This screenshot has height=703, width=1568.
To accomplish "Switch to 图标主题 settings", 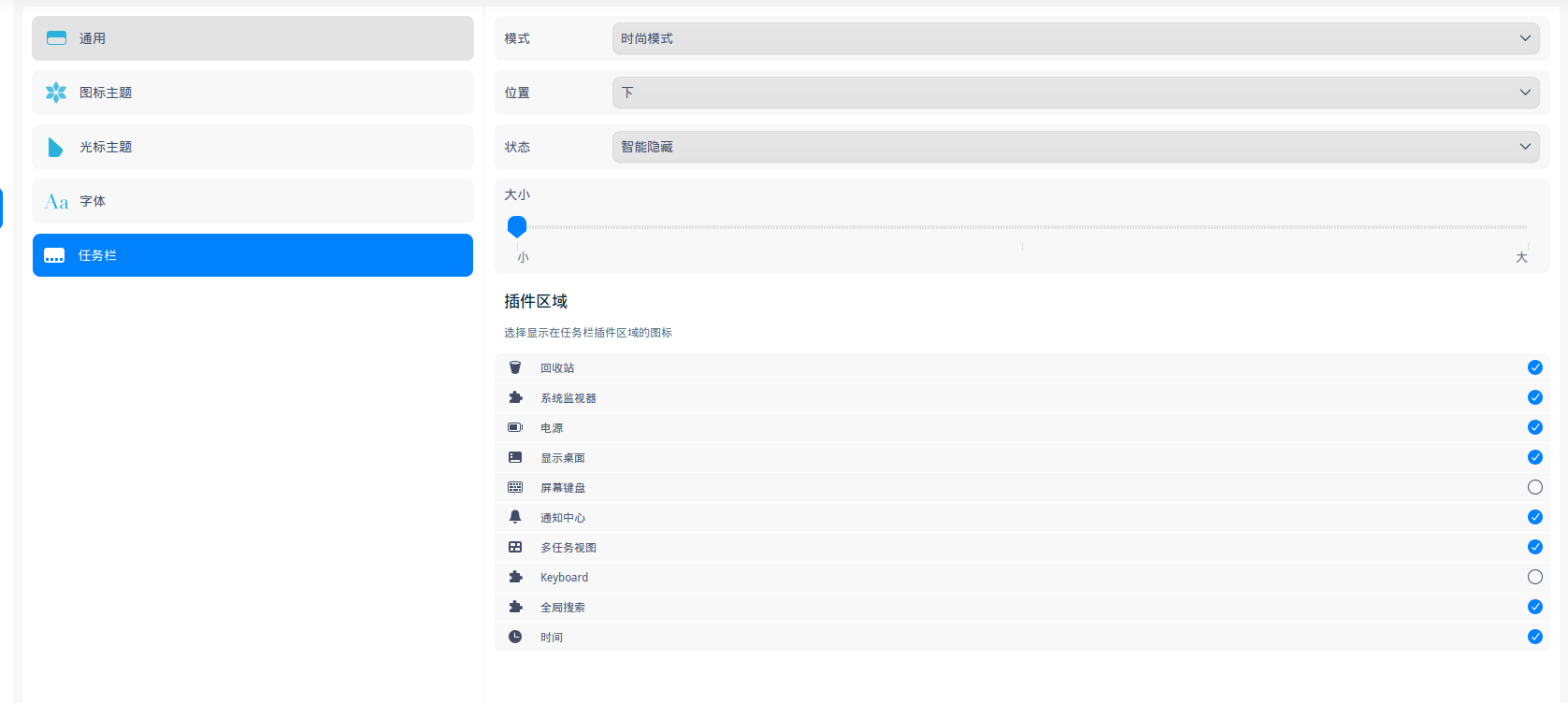I will point(252,93).
